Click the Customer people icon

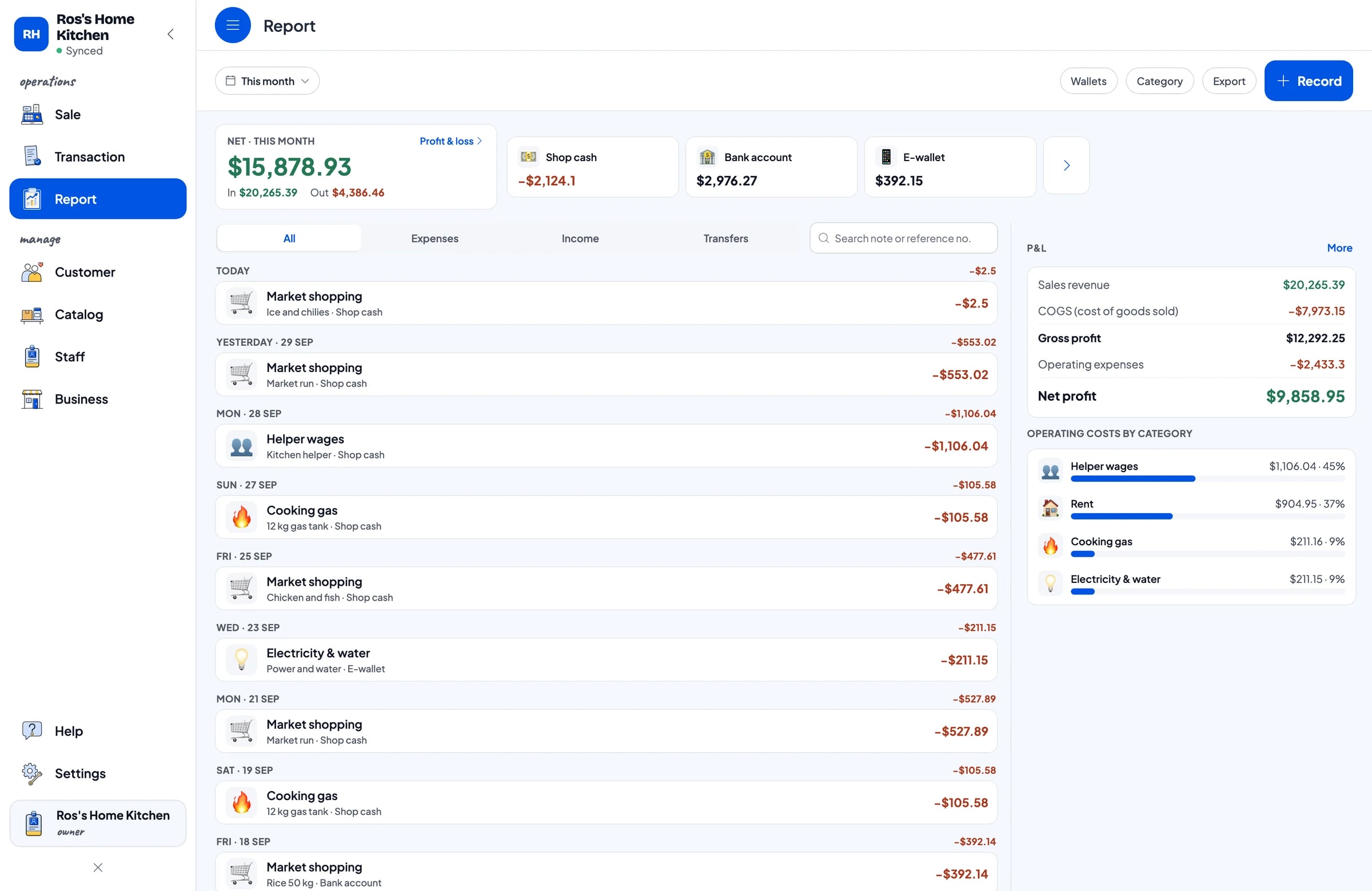click(31, 272)
